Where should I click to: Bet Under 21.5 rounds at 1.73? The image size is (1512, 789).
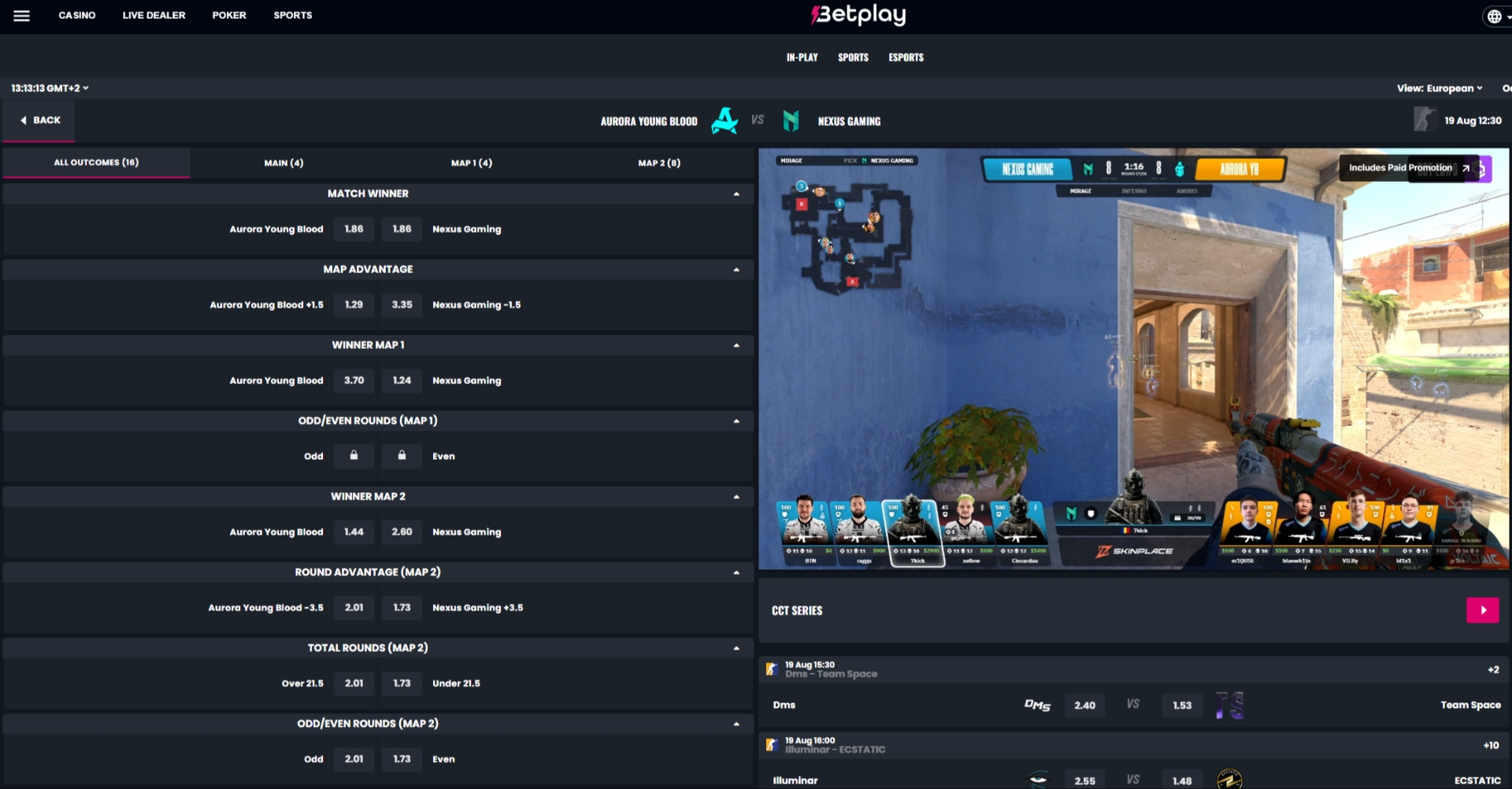[x=402, y=683]
